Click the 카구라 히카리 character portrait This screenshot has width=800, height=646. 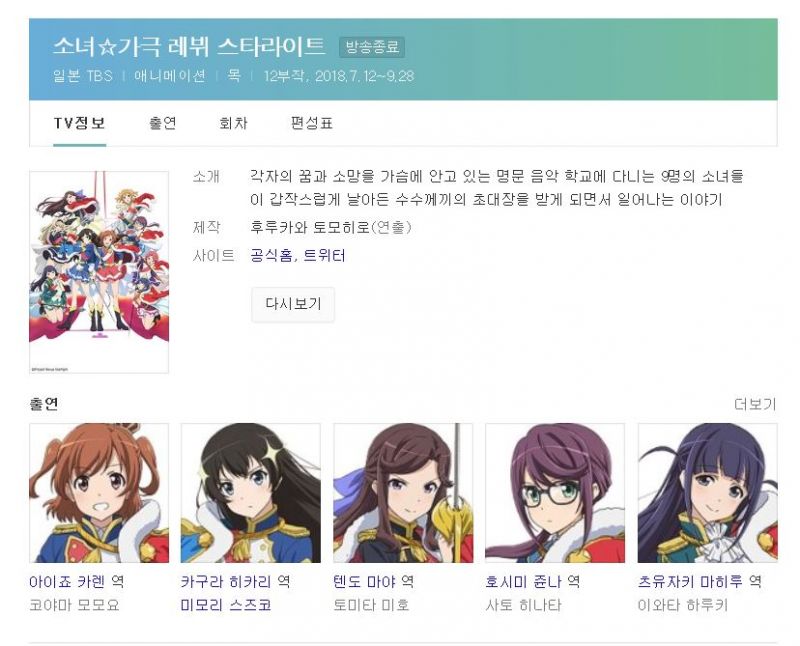pyautogui.click(x=251, y=493)
